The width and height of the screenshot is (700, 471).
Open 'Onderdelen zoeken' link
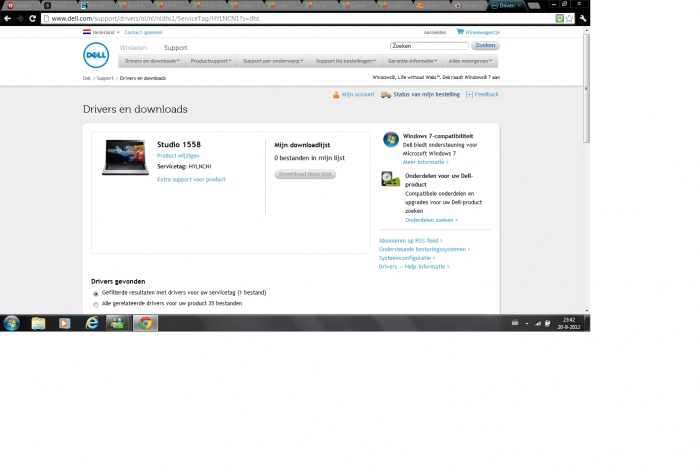coord(431,220)
